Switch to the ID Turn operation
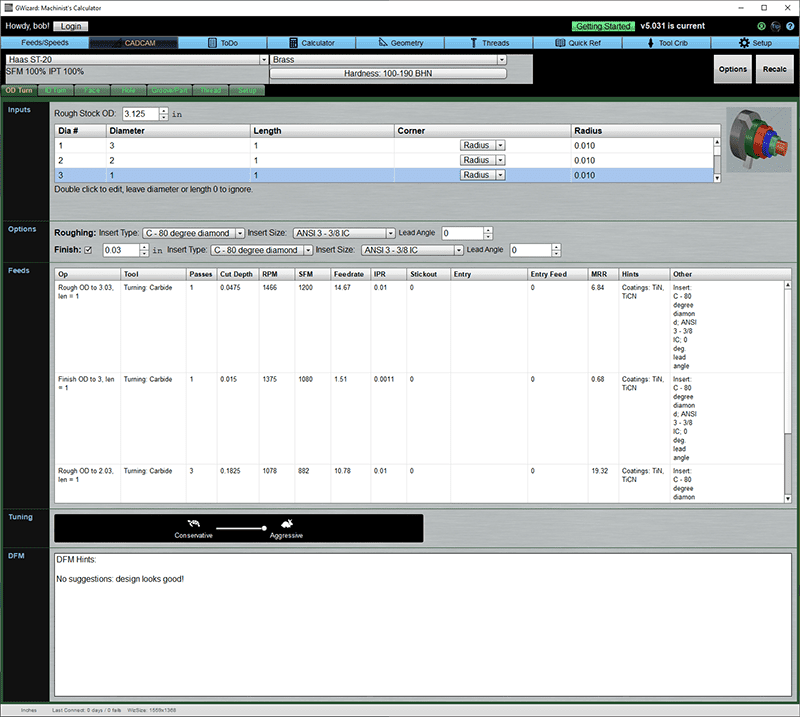This screenshot has width=800, height=717. (52, 90)
